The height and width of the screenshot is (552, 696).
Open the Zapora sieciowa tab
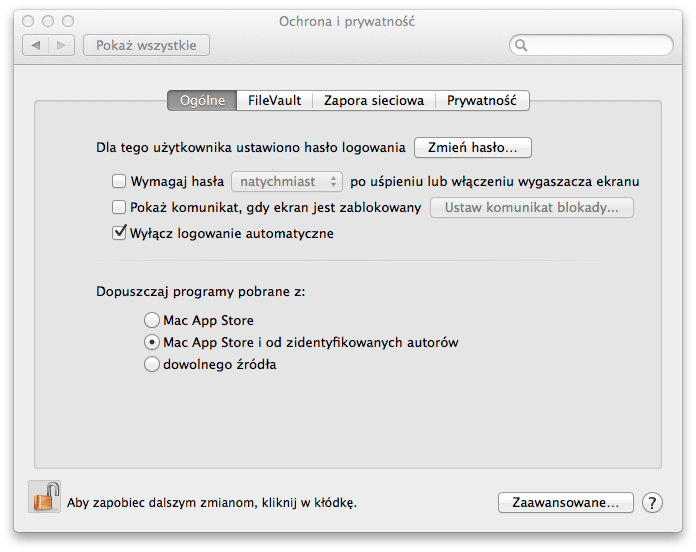coord(374,101)
